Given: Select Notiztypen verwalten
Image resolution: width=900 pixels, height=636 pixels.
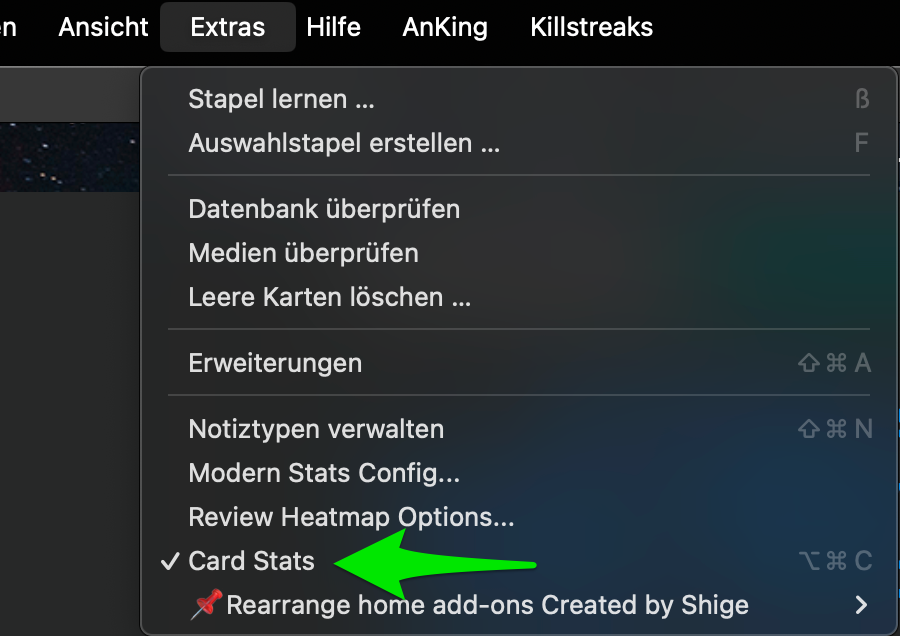Looking at the screenshot, I should 316,429.
